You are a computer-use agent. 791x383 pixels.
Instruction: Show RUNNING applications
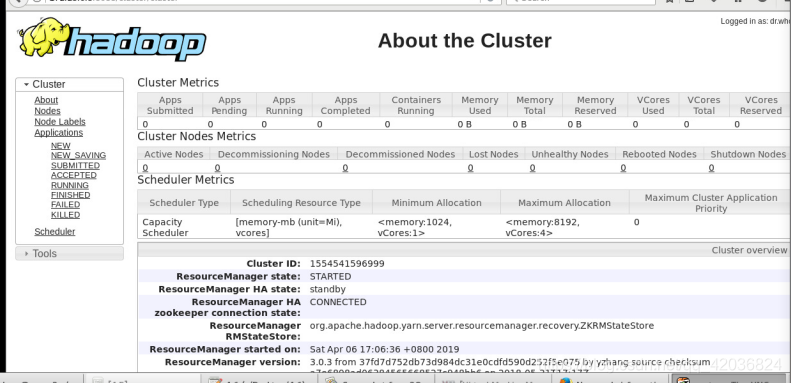[70, 185]
